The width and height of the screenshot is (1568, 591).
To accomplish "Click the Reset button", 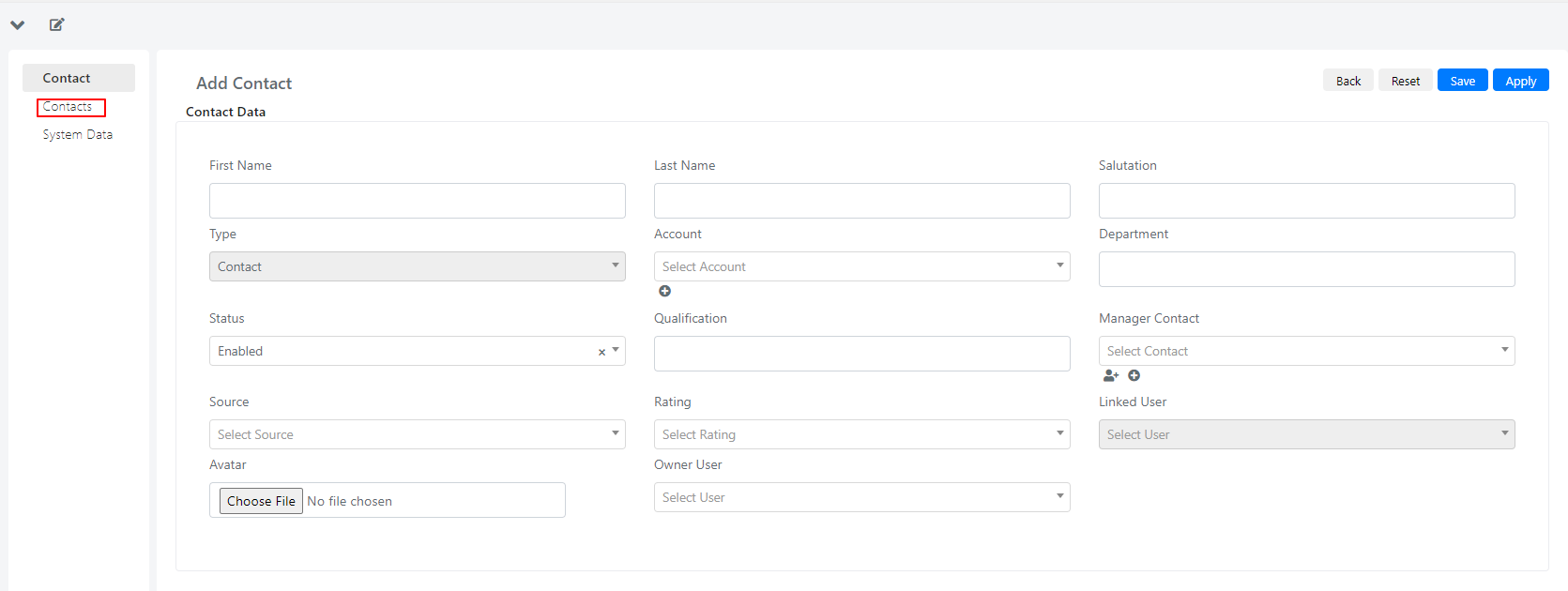I will tap(1406, 81).
